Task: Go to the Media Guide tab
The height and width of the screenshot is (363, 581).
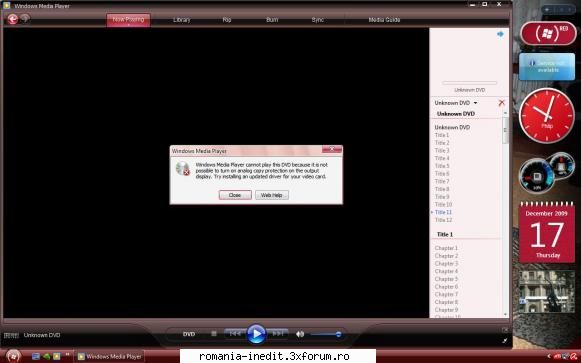Action: tap(384, 20)
